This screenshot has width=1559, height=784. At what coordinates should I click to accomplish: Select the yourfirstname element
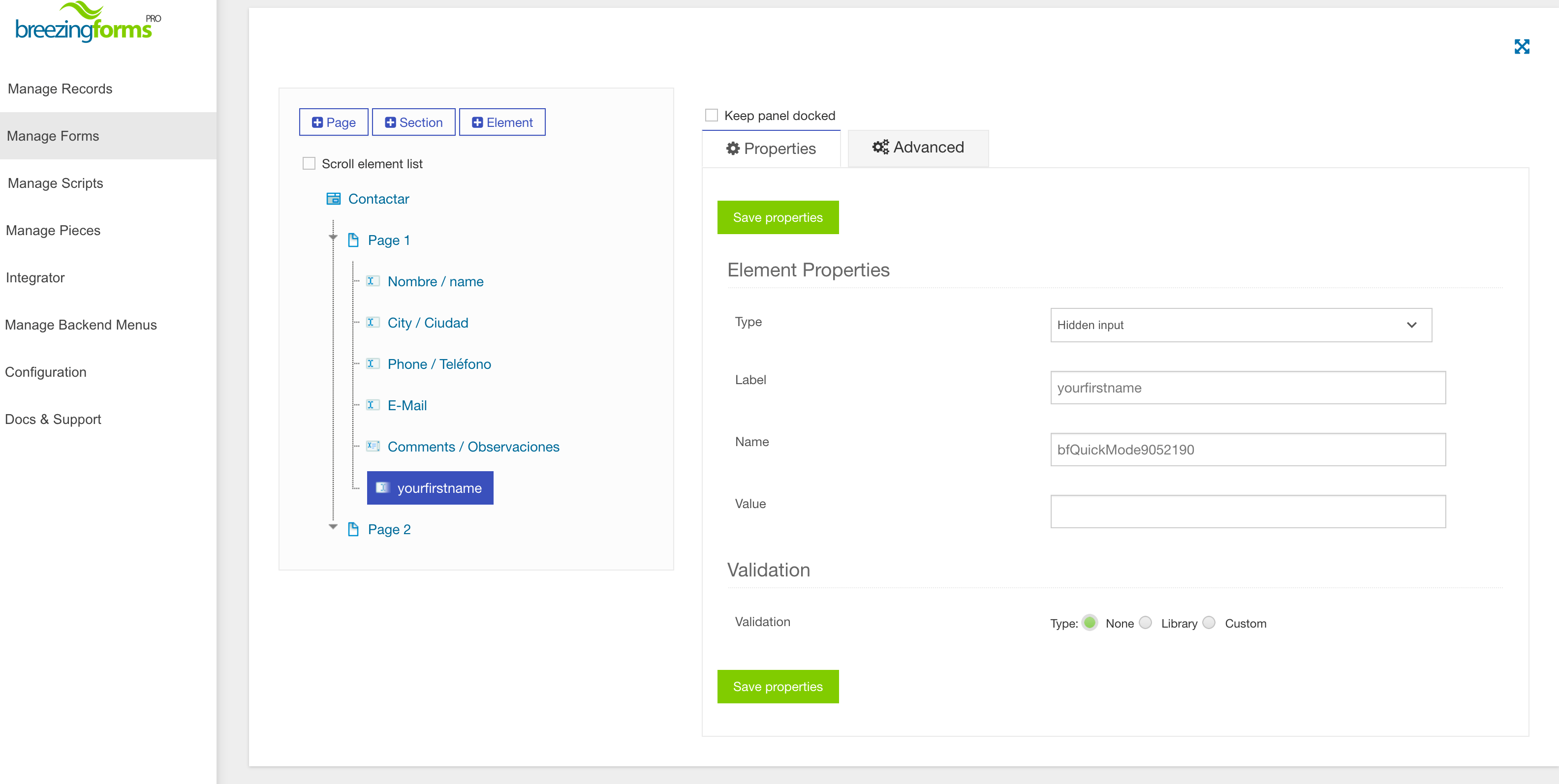[x=430, y=487]
